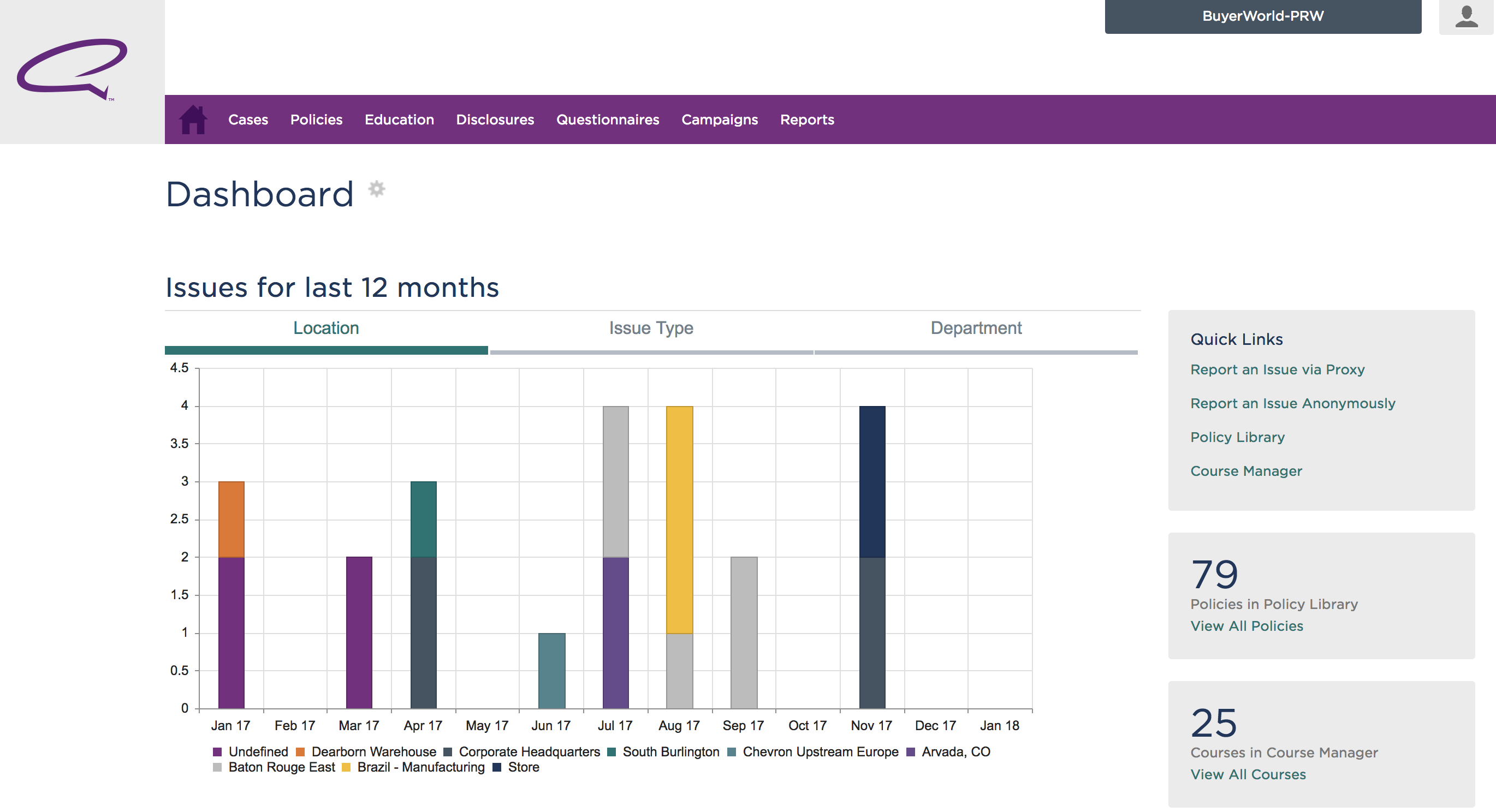Switch to the Issue Type tab
The image size is (1496, 812).
click(650, 329)
